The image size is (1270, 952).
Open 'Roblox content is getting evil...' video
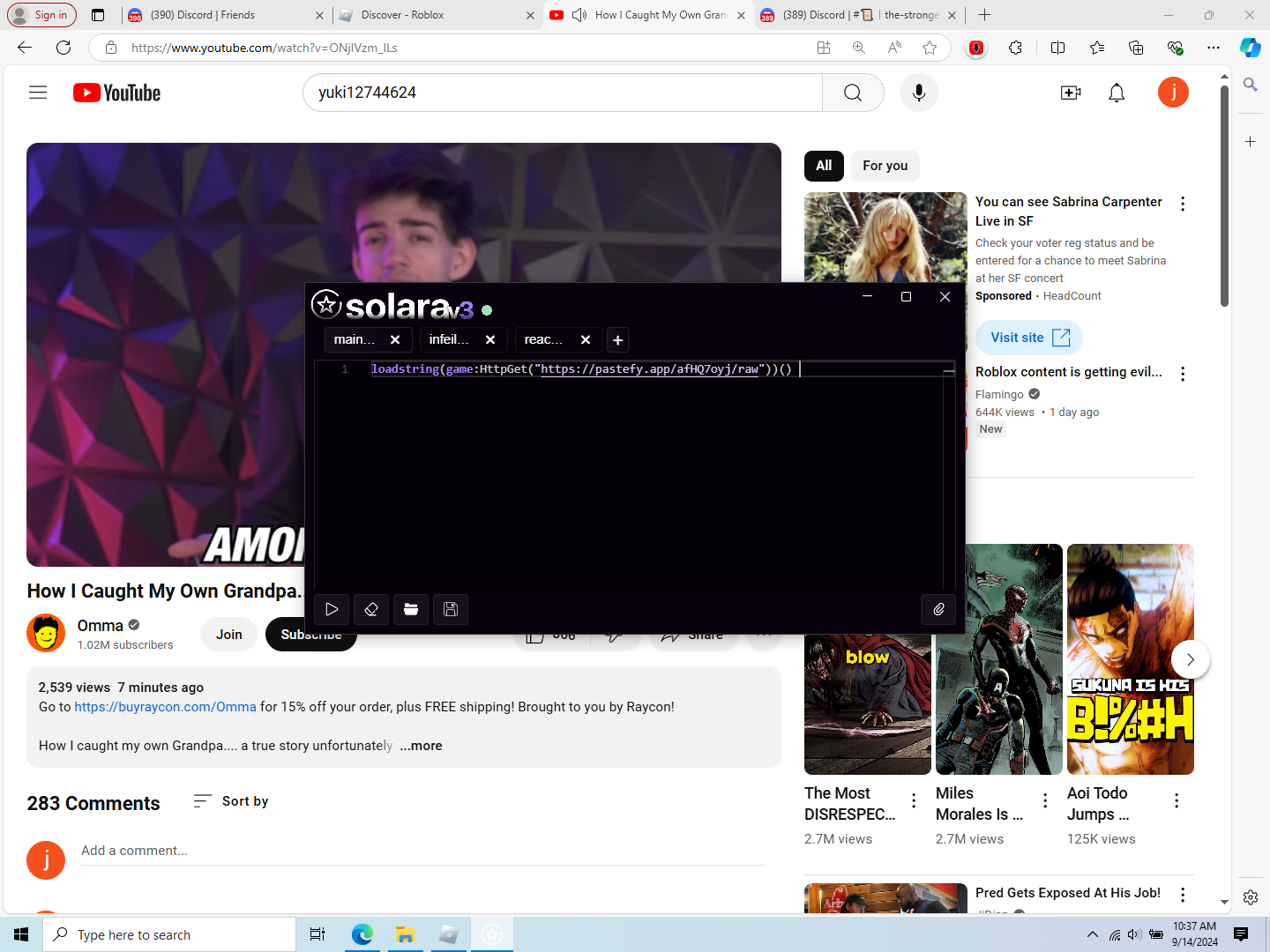(x=1069, y=372)
